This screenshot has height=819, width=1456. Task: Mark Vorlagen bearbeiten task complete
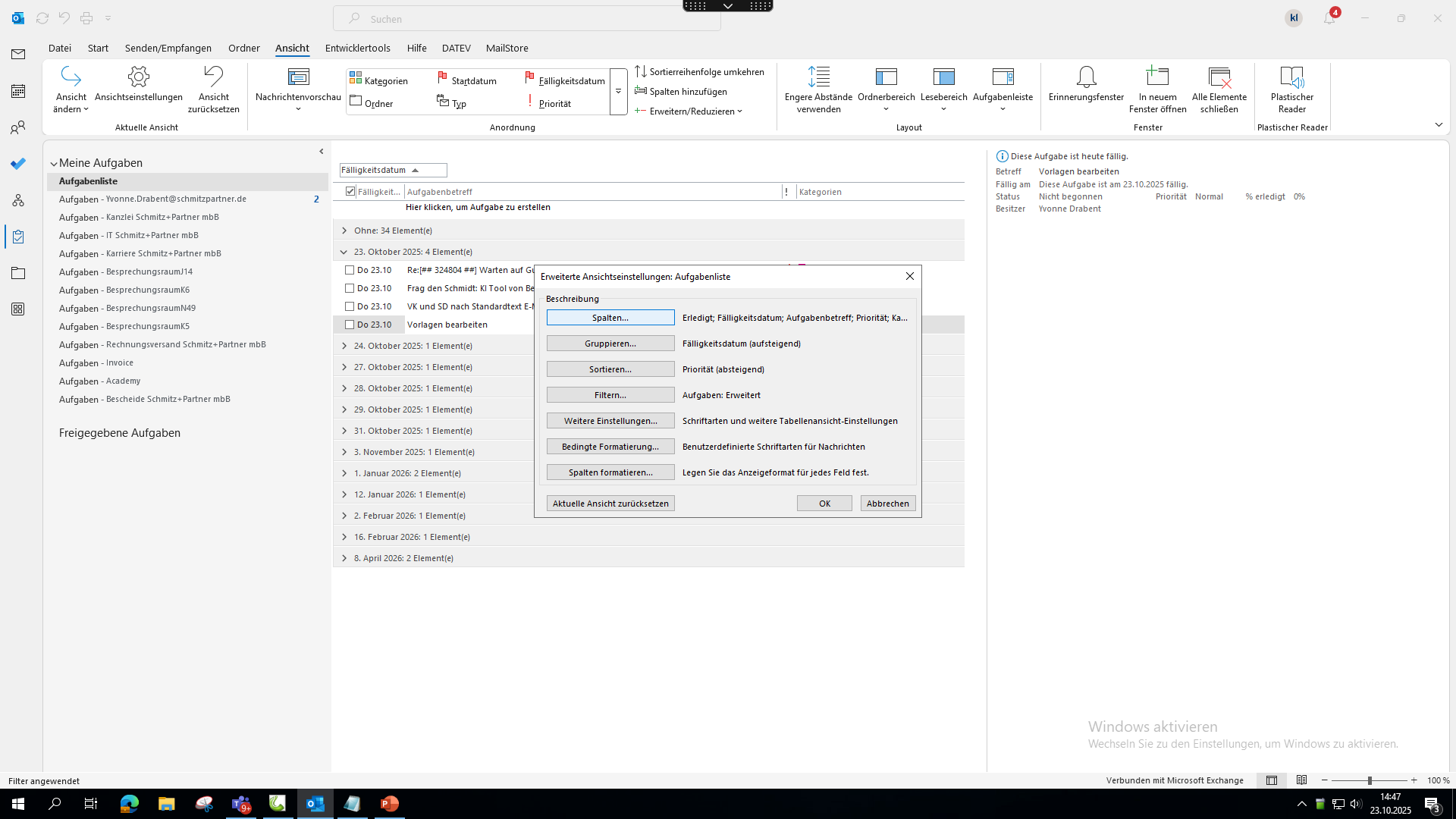point(350,325)
